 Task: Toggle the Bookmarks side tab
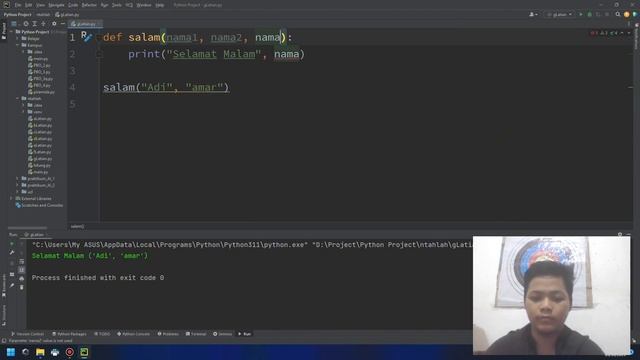click(4, 286)
